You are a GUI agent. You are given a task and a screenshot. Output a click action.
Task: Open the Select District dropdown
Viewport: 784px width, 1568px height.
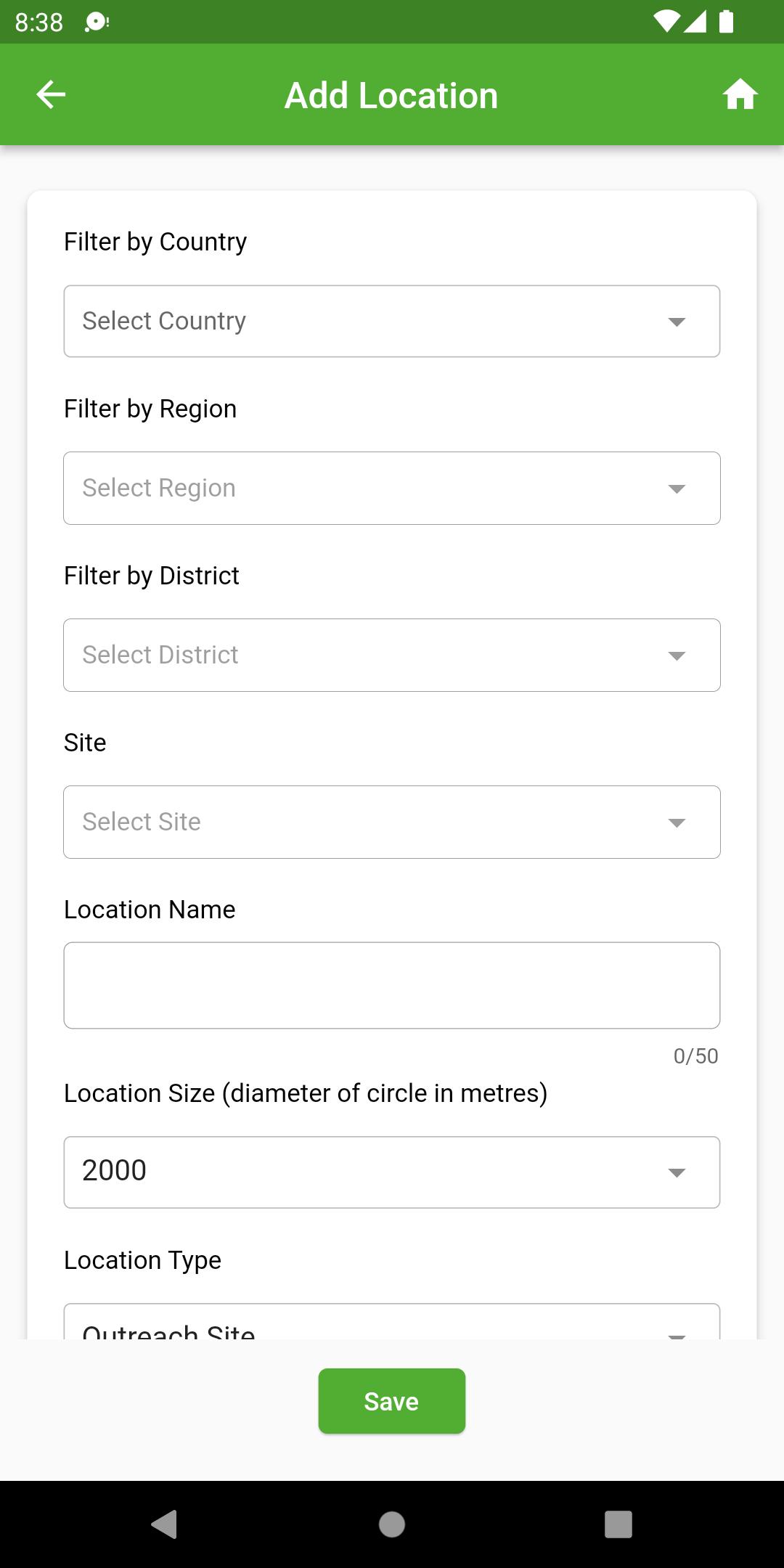392,655
